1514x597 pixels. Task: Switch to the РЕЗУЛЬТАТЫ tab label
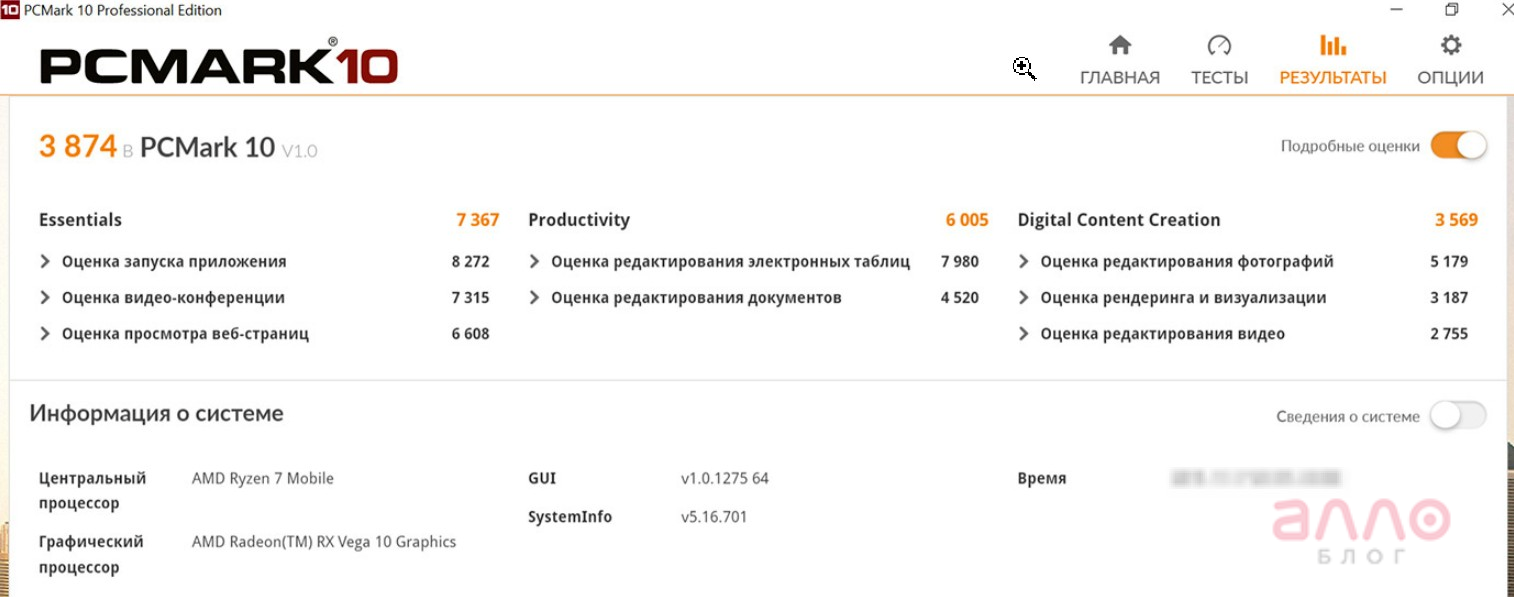(1333, 78)
